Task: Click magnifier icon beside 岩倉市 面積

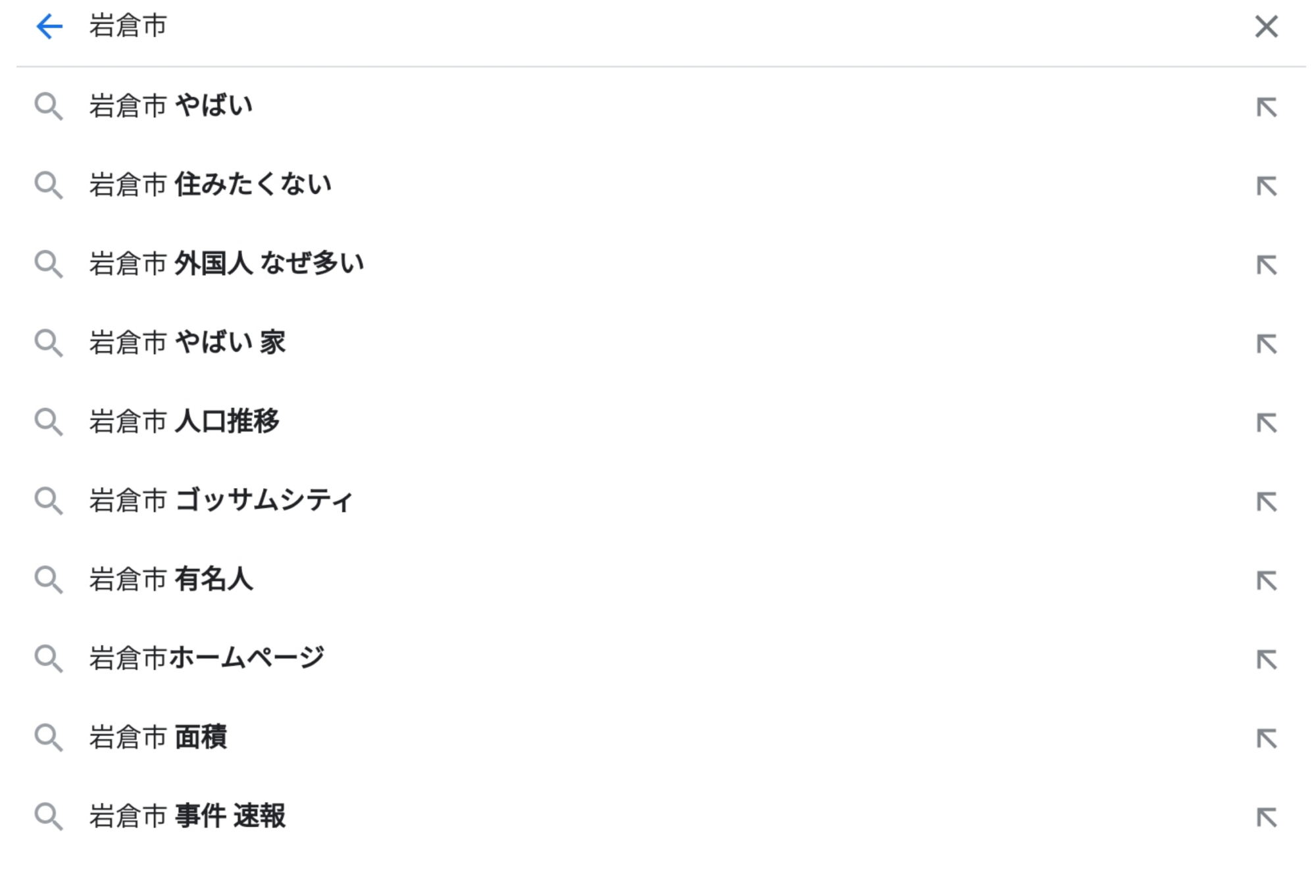Action: 49,738
